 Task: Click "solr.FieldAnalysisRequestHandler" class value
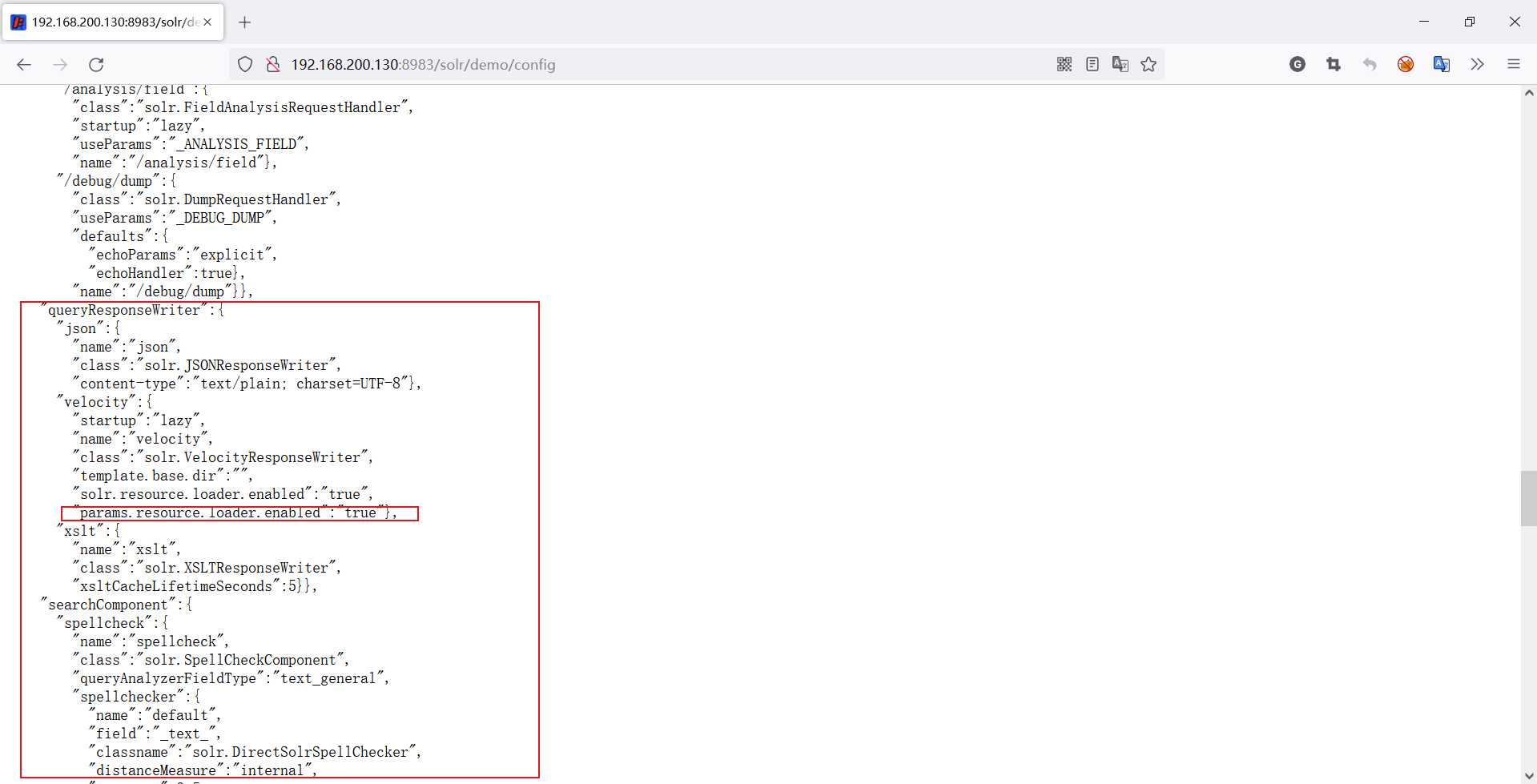tap(272, 107)
